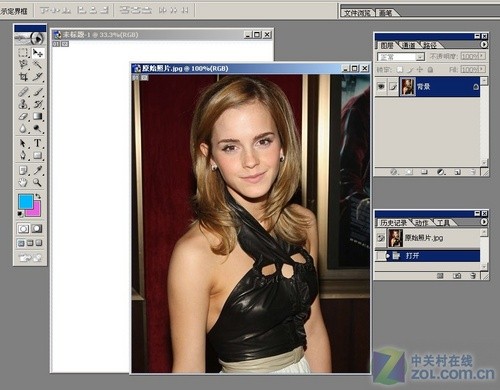Select the Magic Wand tool

tap(37, 64)
